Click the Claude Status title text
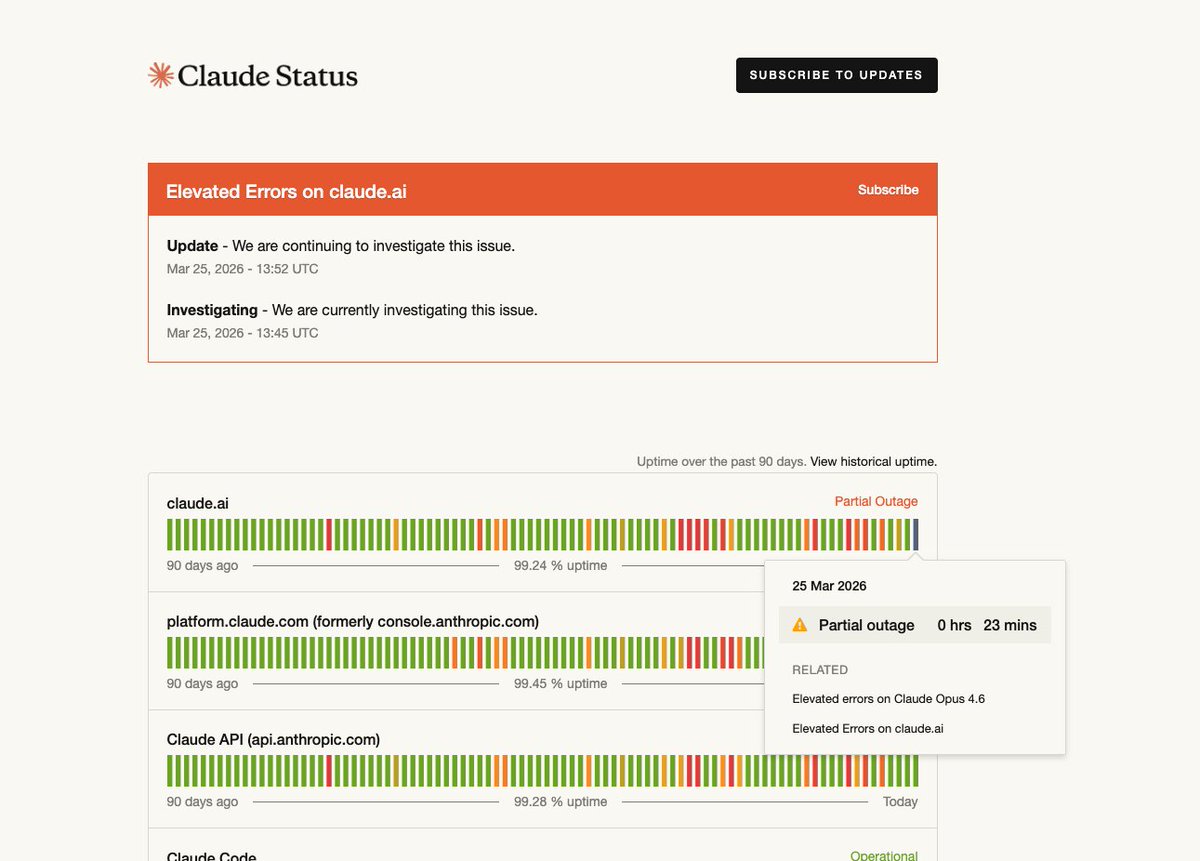This screenshot has width=1200, height=861. point(267,76)
